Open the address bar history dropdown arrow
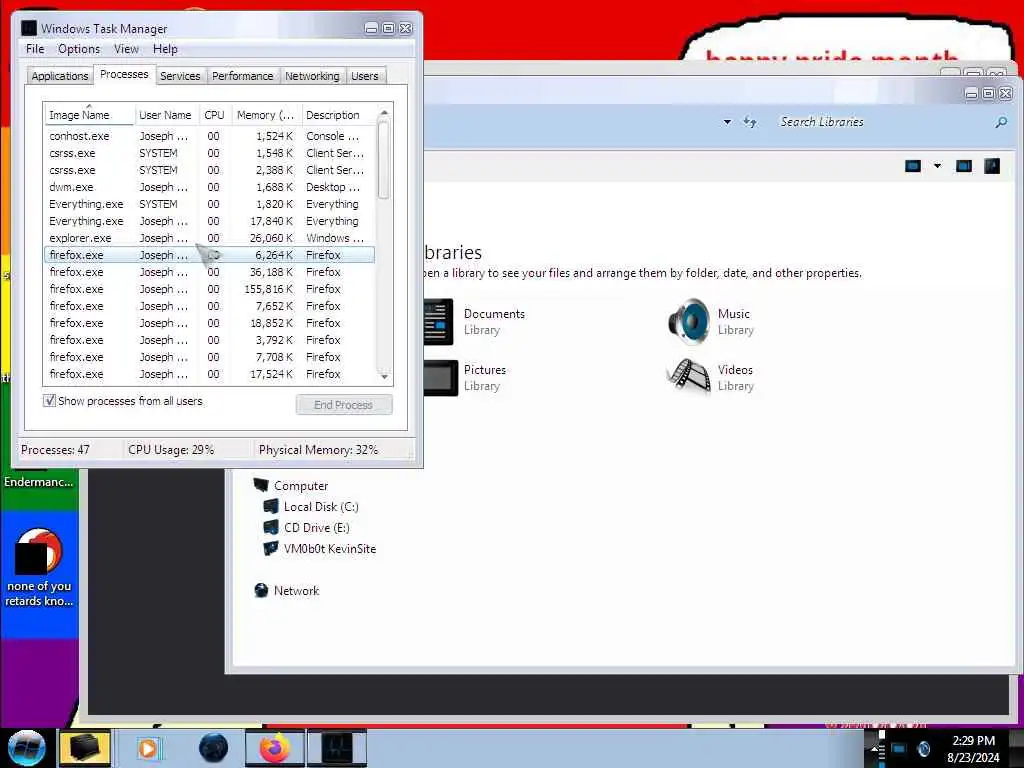This screenshot has height=768, width=1024. tap(727, 122)
